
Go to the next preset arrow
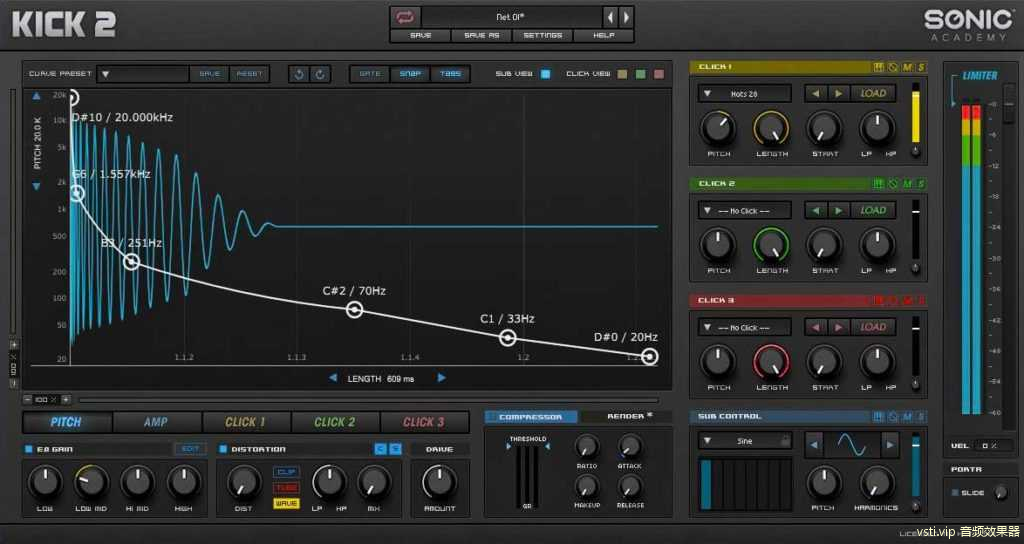[x=626, y=17]
